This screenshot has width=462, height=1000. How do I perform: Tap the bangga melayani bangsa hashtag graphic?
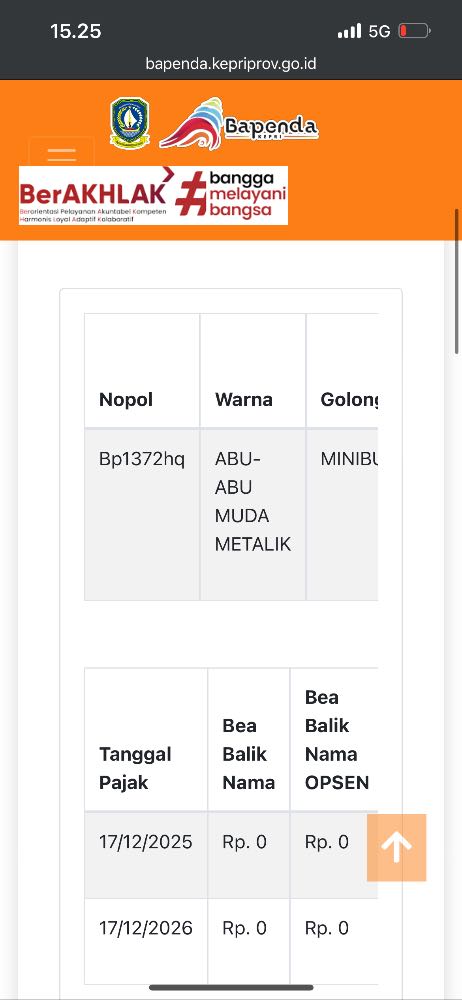click(231, 194)
